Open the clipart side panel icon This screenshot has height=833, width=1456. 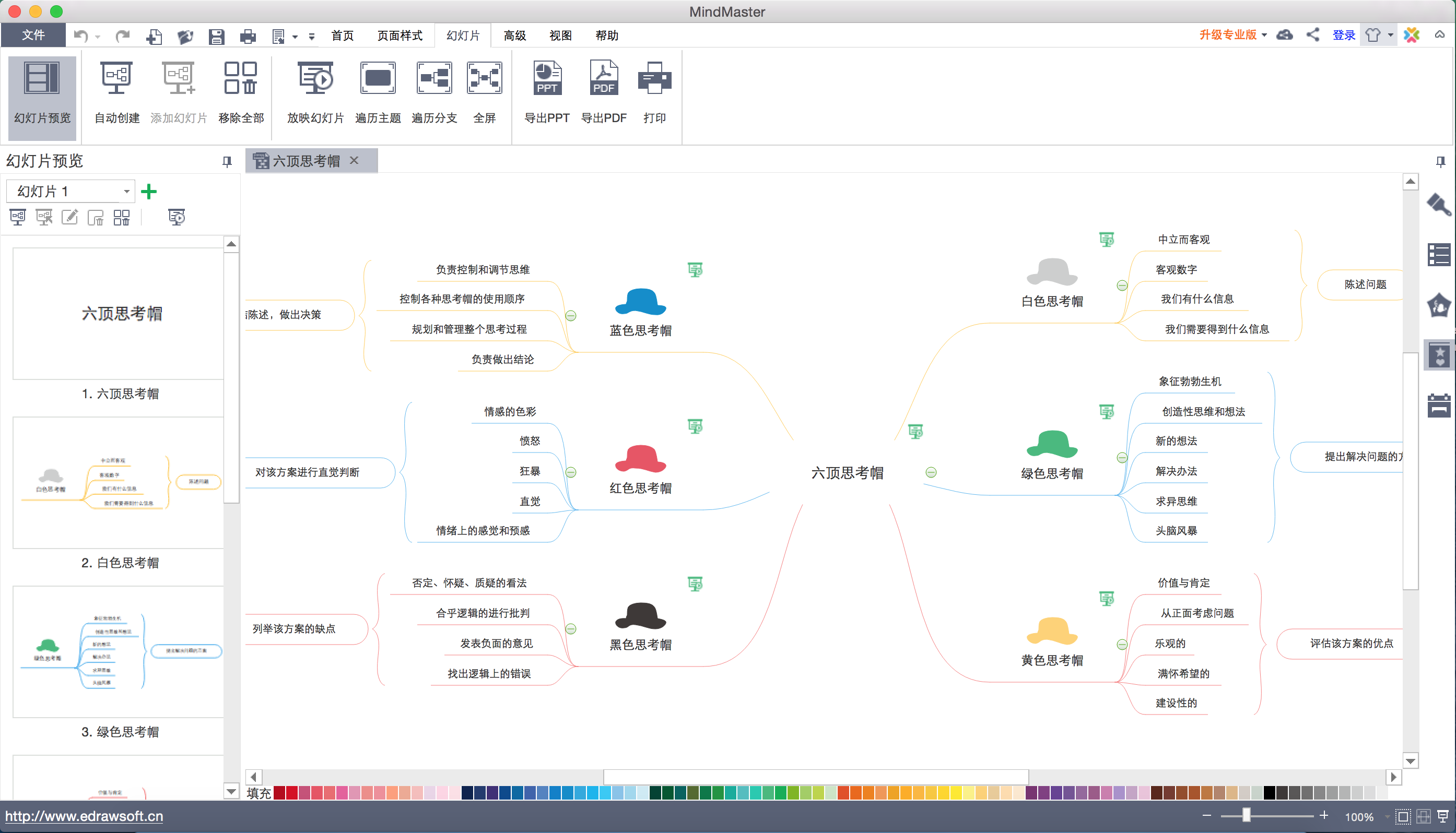pos(1439,305)
